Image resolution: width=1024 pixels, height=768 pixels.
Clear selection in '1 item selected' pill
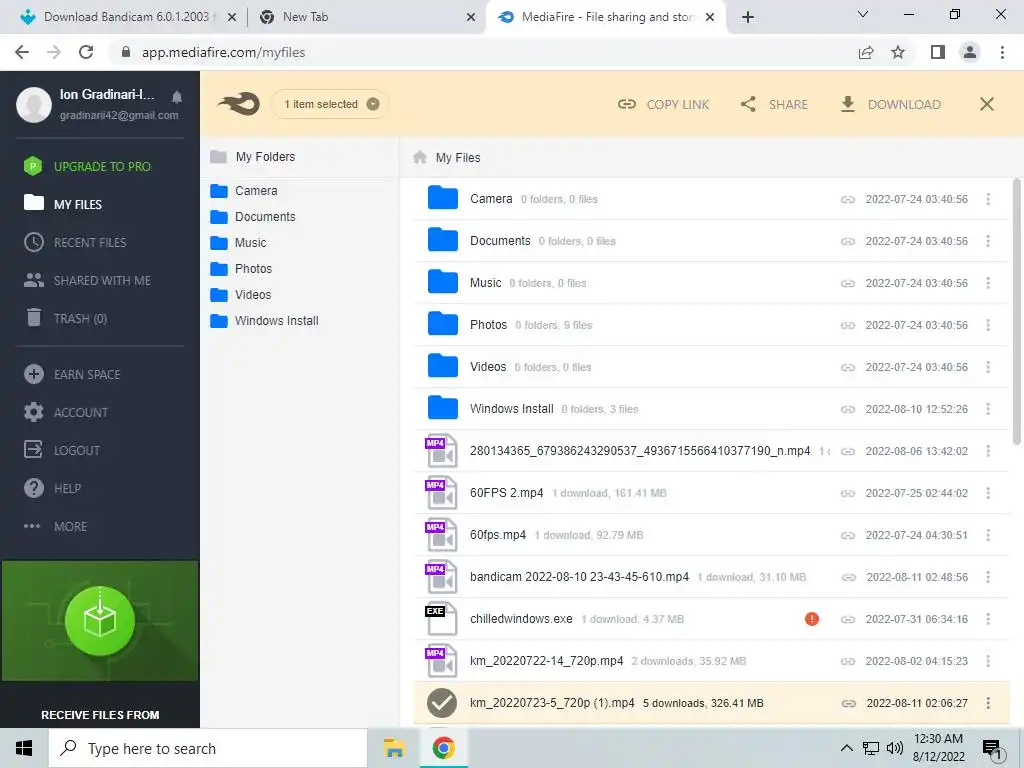(373, 104)
